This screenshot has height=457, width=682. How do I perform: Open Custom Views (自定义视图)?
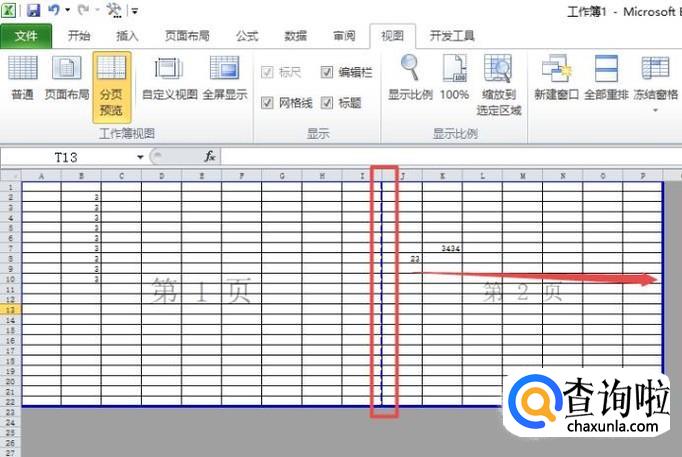pos(170,78)
